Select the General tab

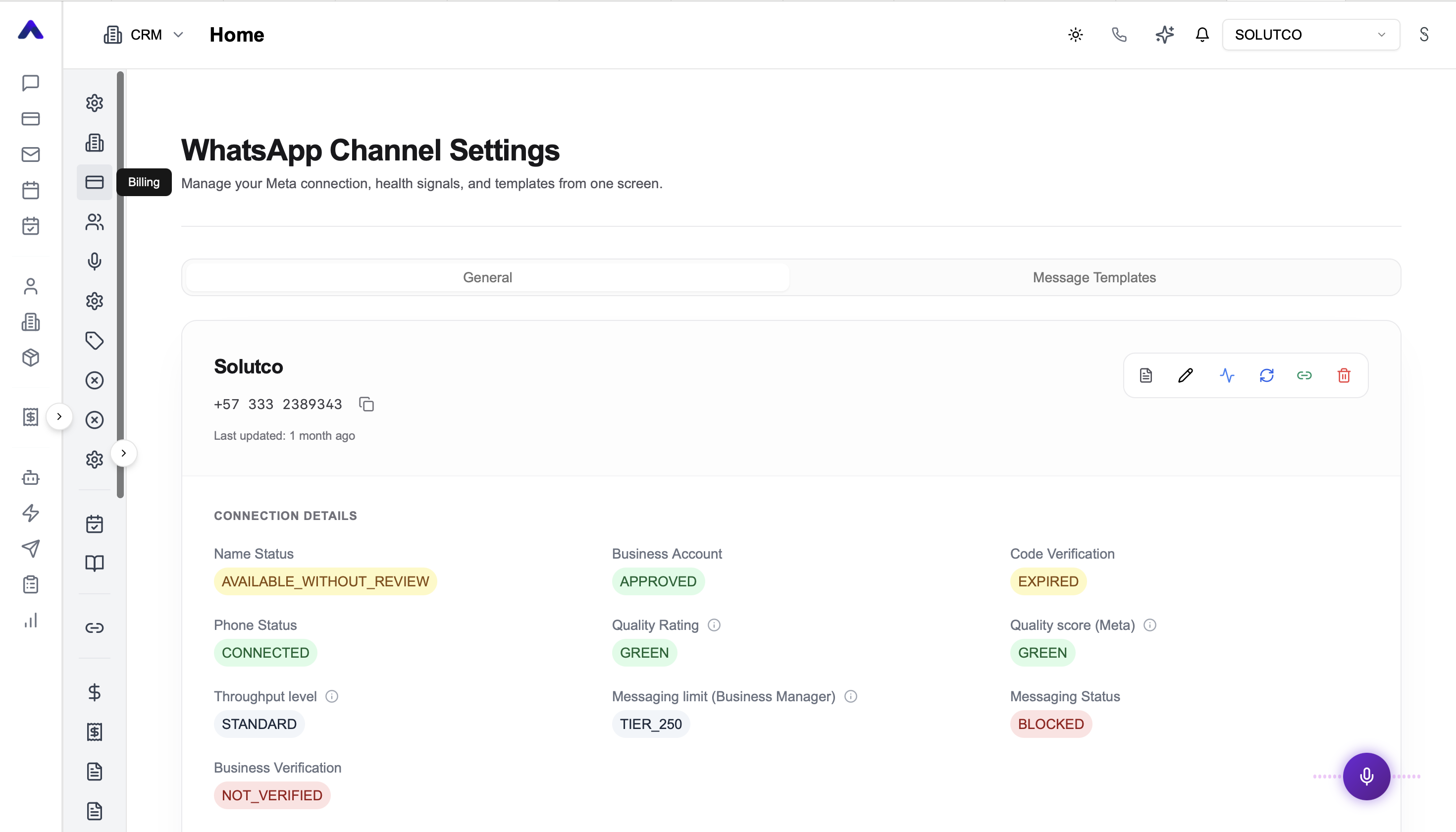click(487, 277)
